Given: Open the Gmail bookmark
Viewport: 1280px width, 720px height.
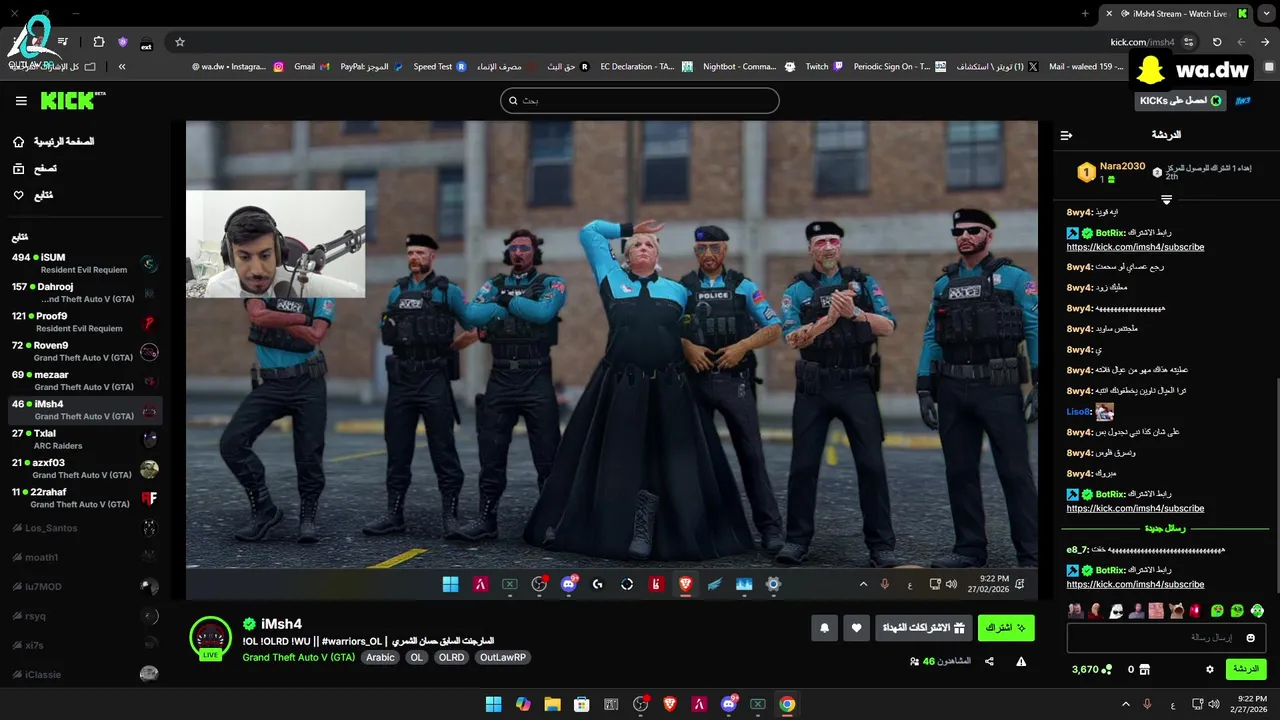Looking at the screenshot, I should [312, 66].
